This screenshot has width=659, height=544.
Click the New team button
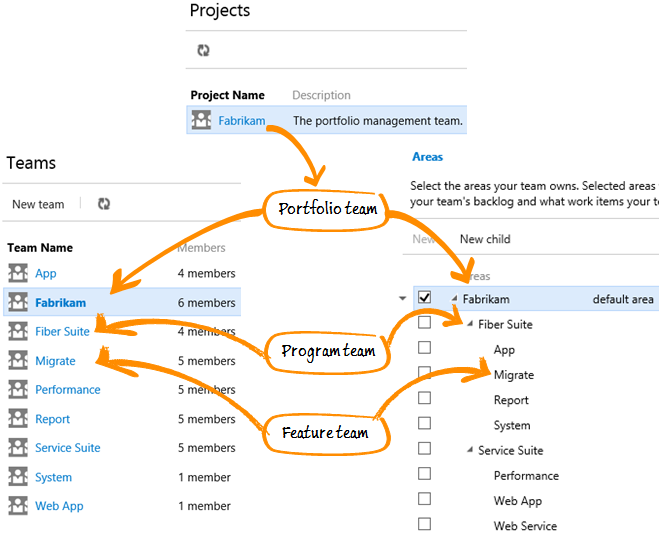coord(38,204)
